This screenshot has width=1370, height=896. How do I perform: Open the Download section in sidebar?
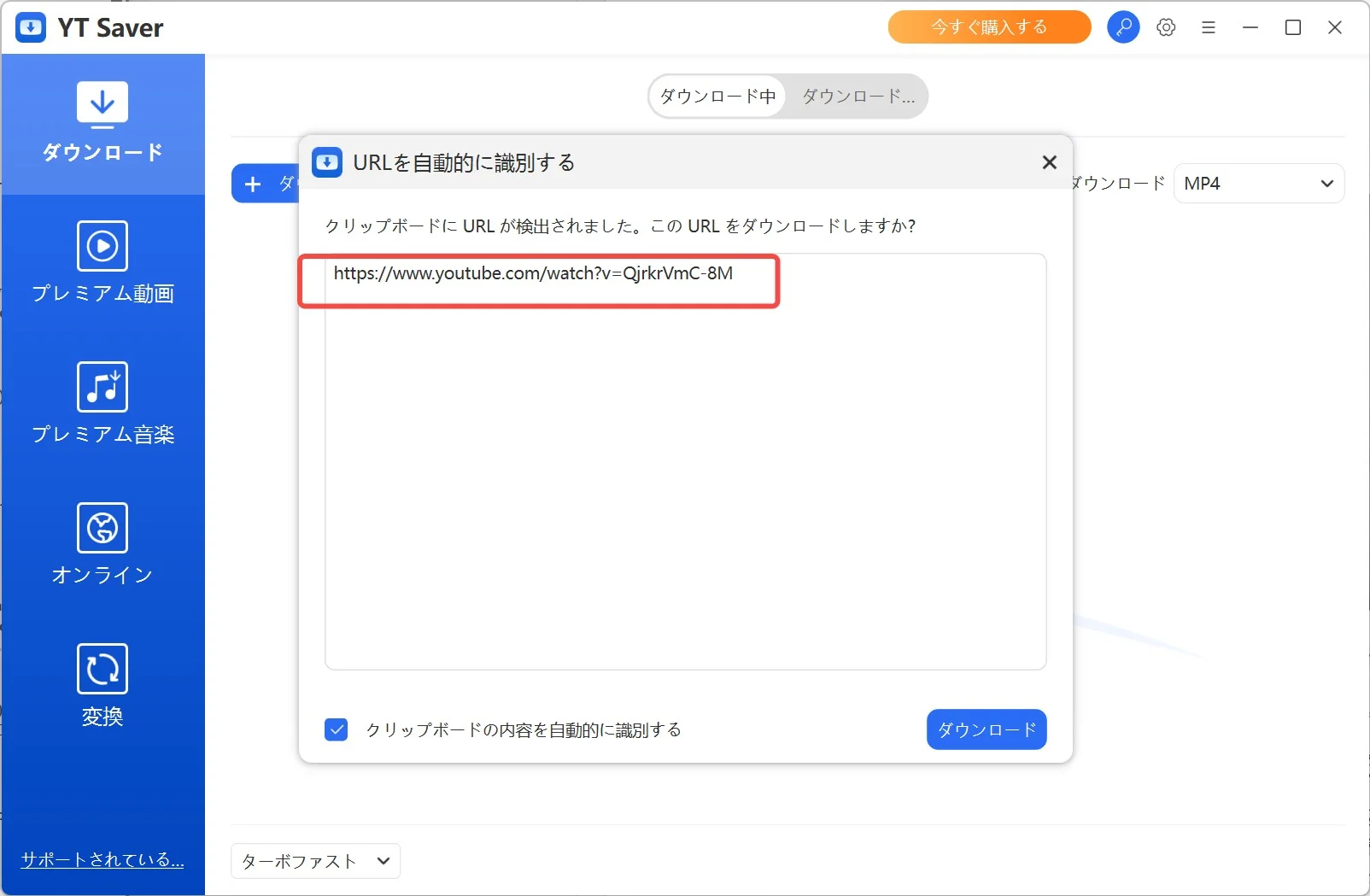click(x=102, y=124)
